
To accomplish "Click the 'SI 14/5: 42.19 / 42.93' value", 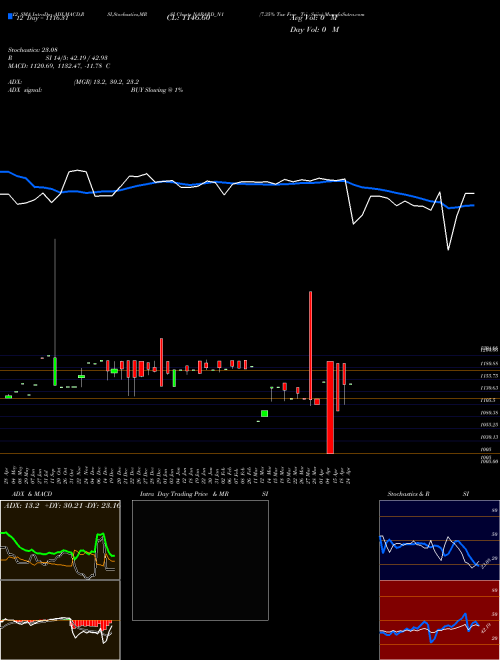I will [x=77, y=58].
